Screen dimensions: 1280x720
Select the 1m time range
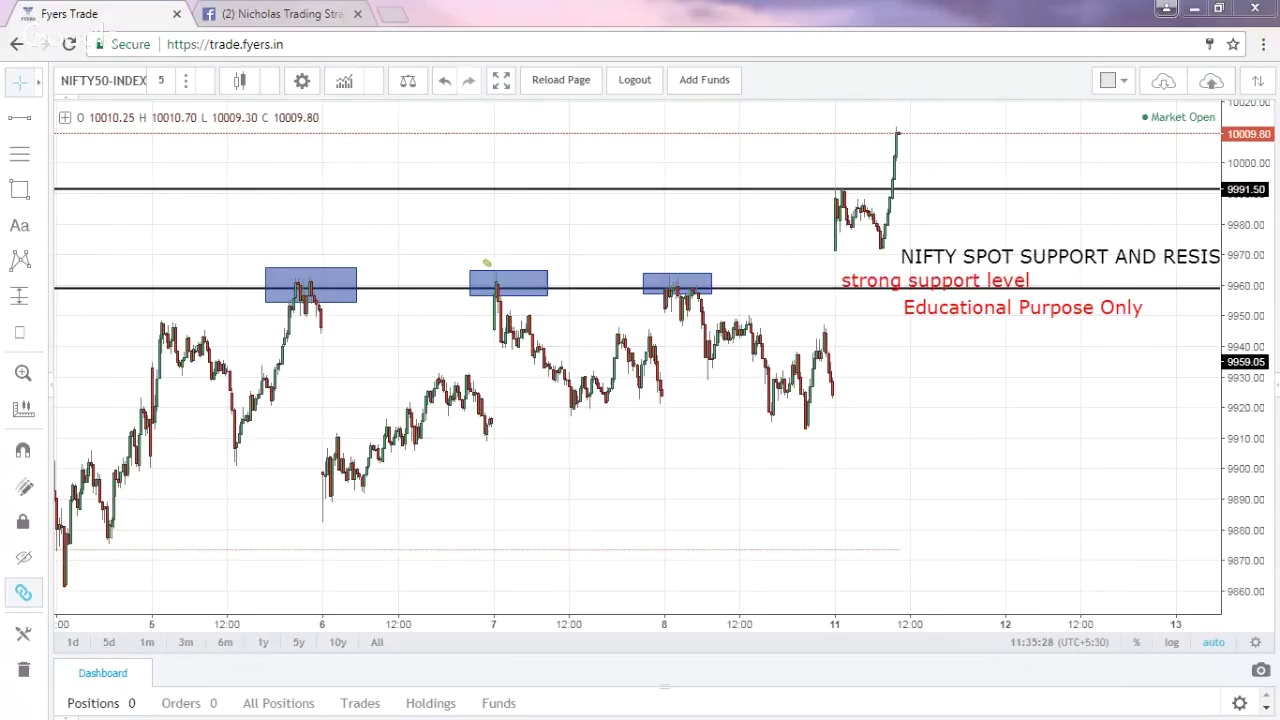tap(147, 642)
